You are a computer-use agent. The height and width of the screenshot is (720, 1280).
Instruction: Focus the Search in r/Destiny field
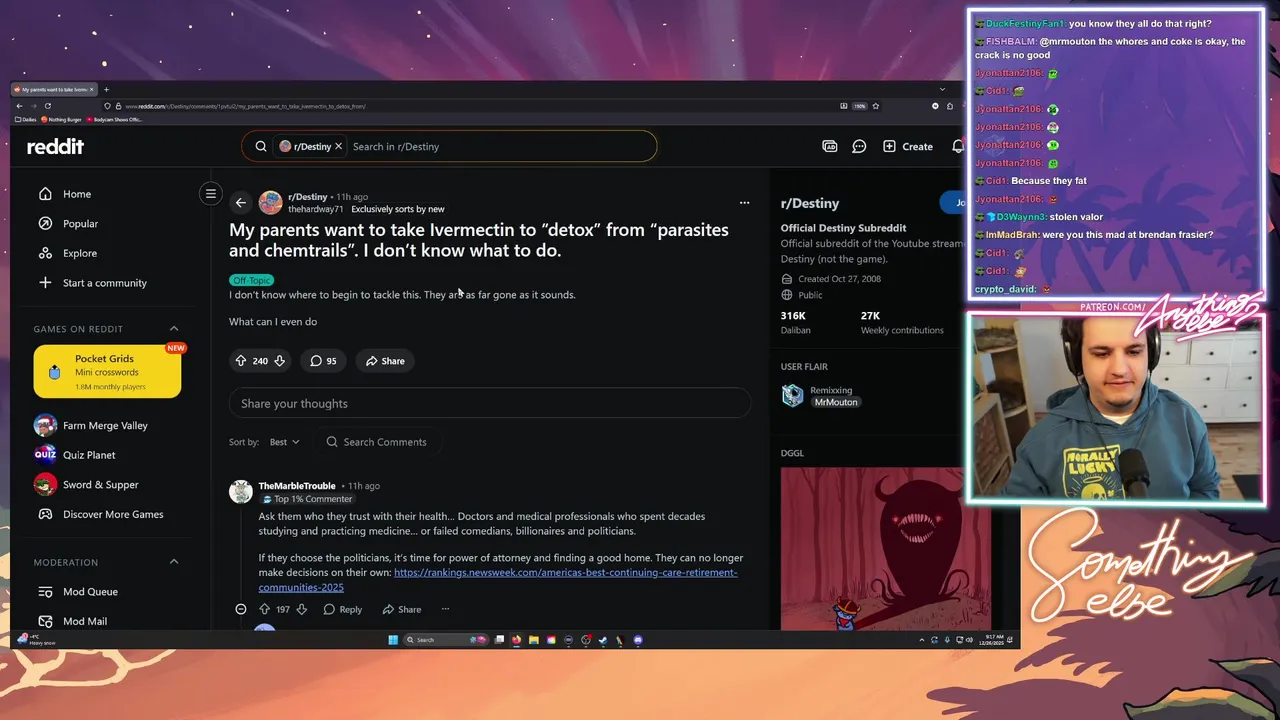(x=500, y=146)
